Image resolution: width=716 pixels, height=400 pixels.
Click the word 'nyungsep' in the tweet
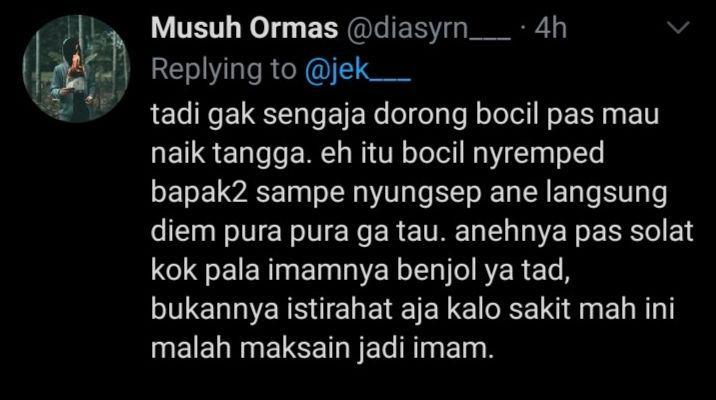[417, 193]
